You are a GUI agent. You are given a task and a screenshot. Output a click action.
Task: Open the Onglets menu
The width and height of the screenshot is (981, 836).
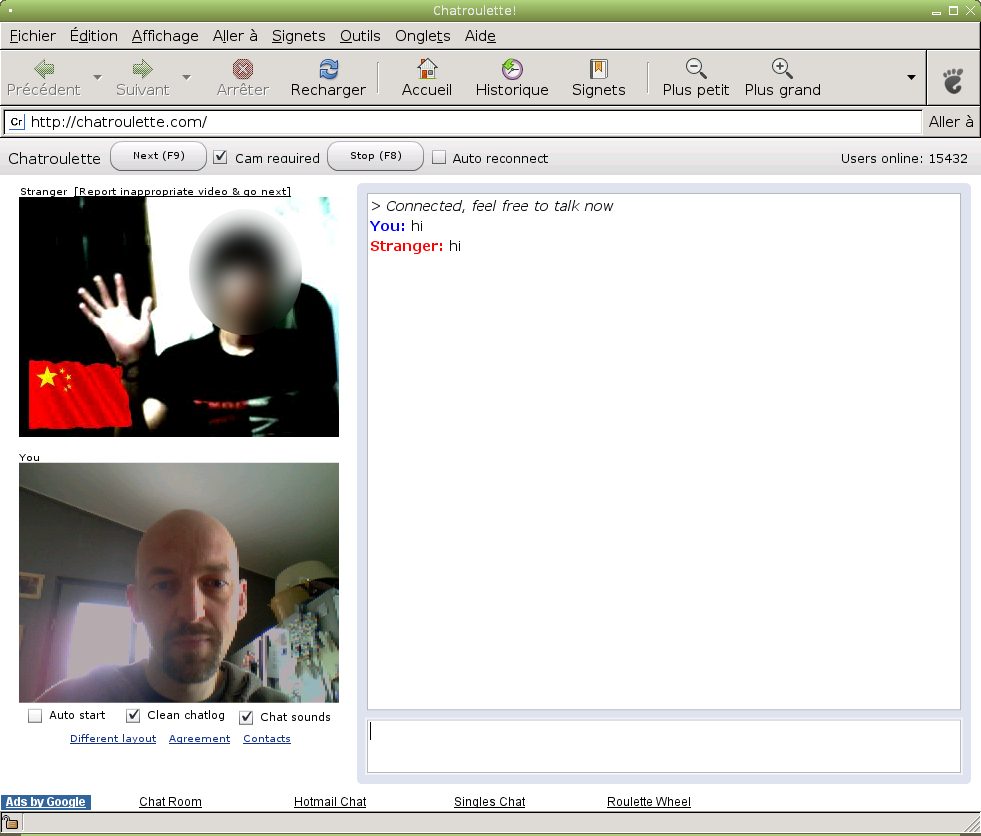(x=423, y=36)
